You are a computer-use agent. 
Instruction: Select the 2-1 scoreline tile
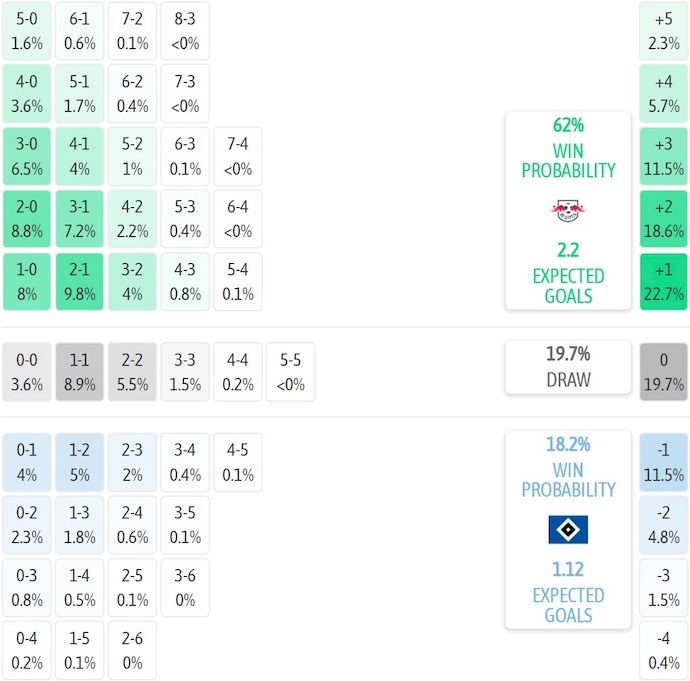point(80,282)
